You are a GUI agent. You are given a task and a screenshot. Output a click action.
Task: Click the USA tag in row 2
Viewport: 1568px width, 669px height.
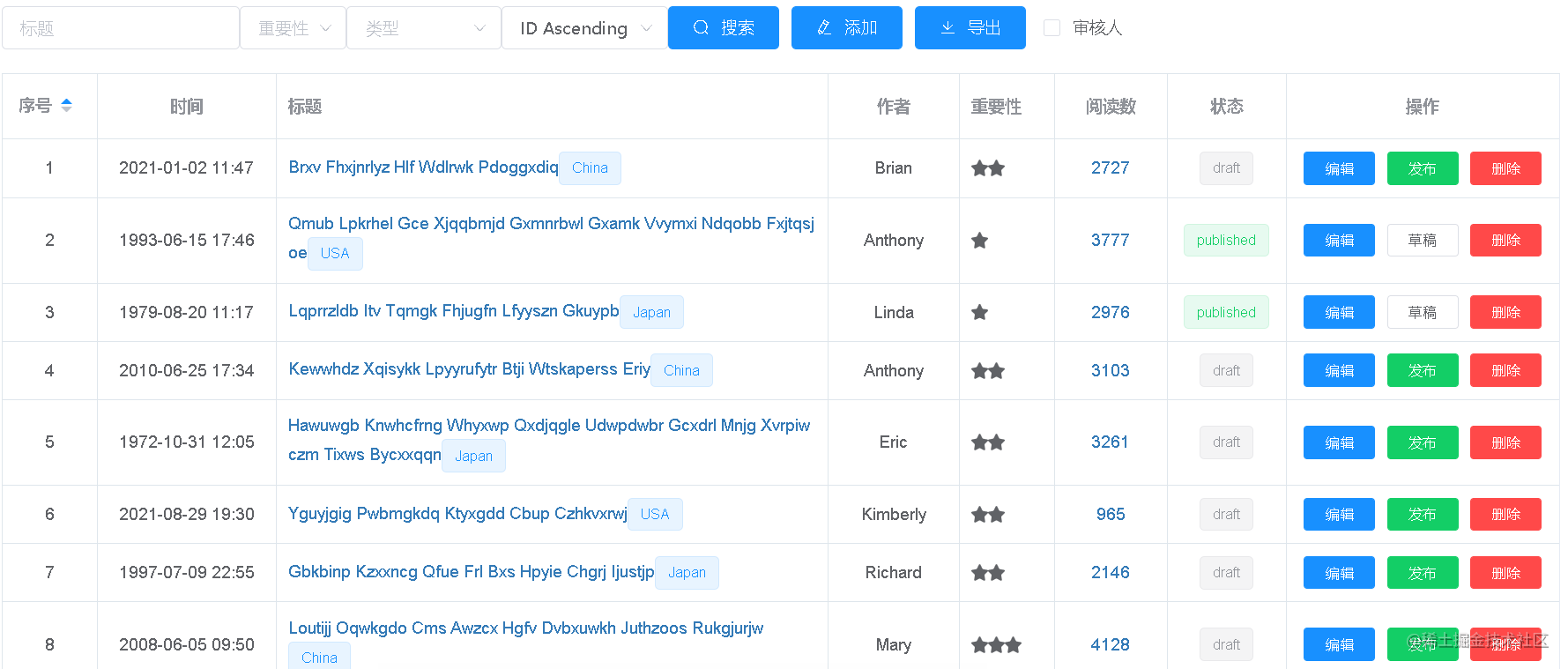pos(335,254)
